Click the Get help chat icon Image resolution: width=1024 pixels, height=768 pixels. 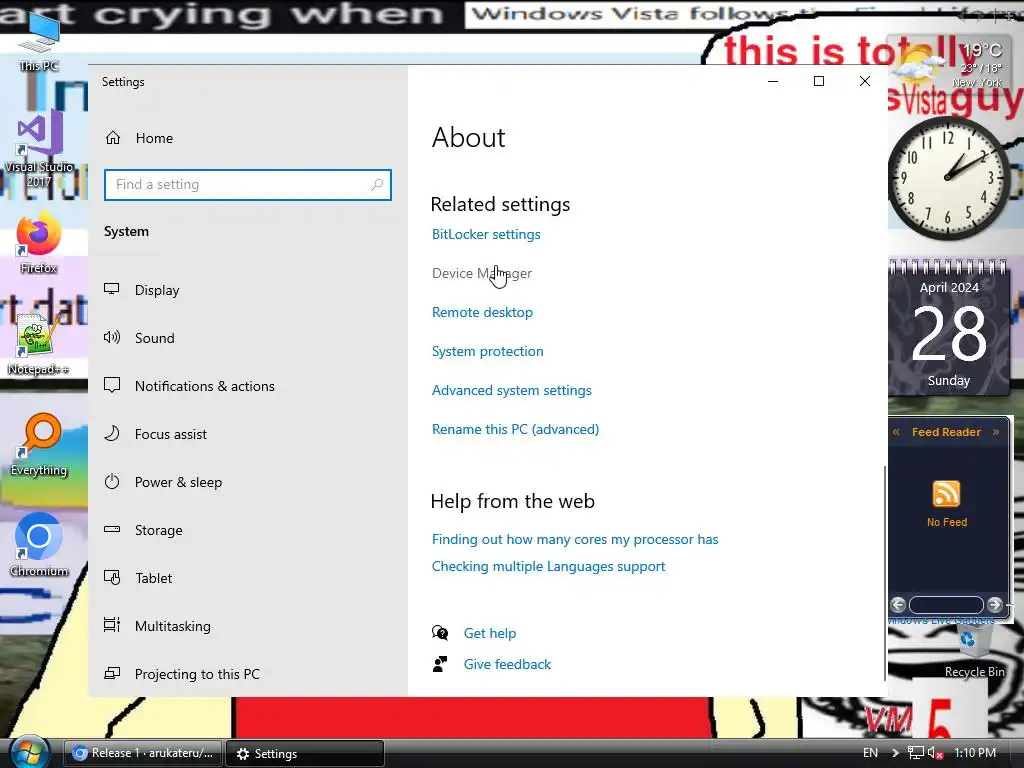tap(440, 633)
